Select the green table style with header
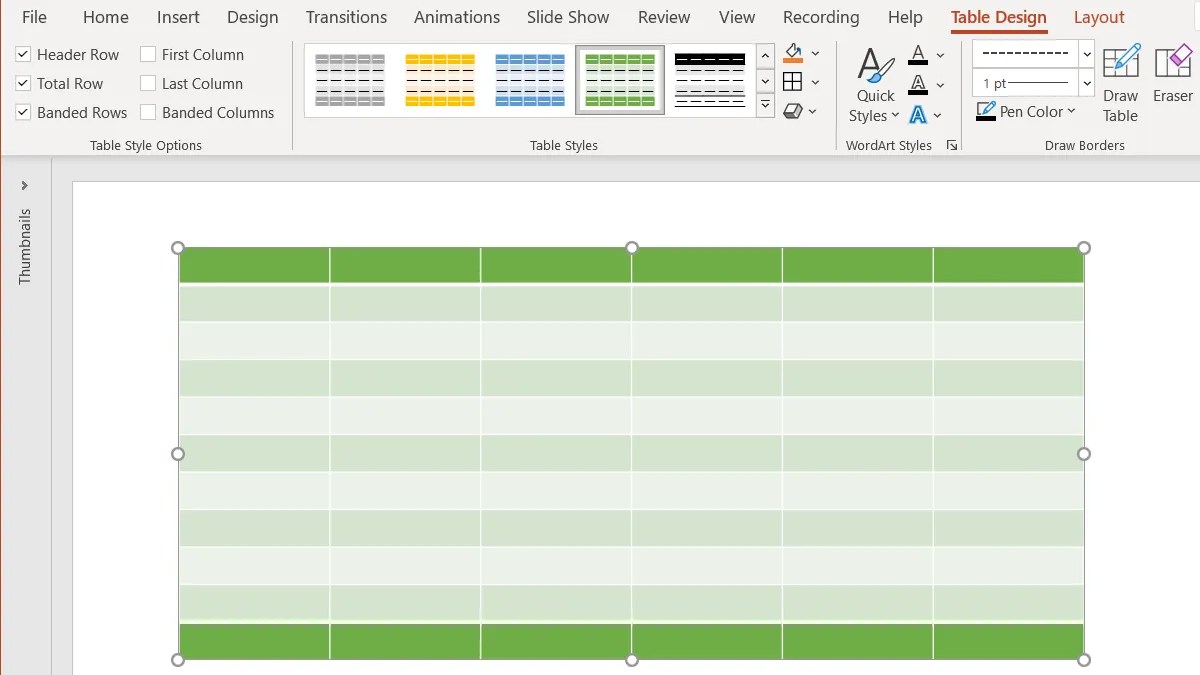Screen dimensions: 1200x675 tap(620, 78)
